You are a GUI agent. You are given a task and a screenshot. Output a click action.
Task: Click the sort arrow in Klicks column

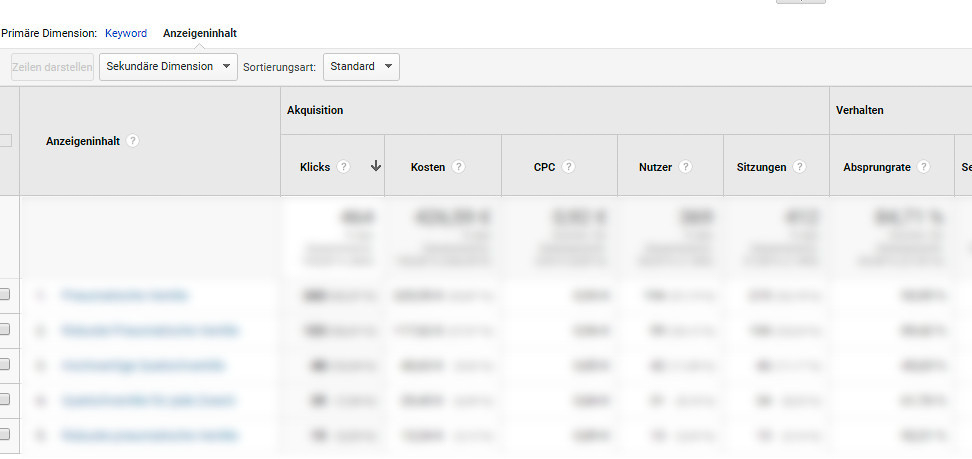[375, 167]
